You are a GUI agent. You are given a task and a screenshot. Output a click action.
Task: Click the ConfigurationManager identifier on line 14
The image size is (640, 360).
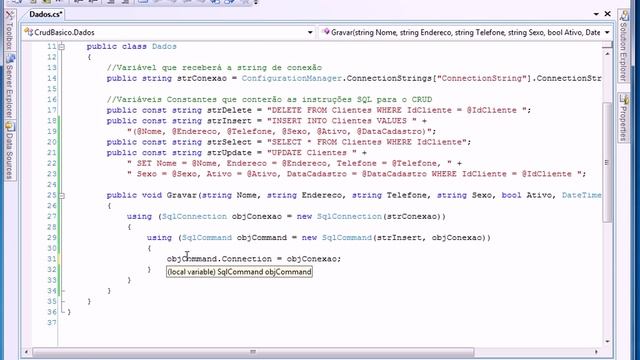click(291, 78)
